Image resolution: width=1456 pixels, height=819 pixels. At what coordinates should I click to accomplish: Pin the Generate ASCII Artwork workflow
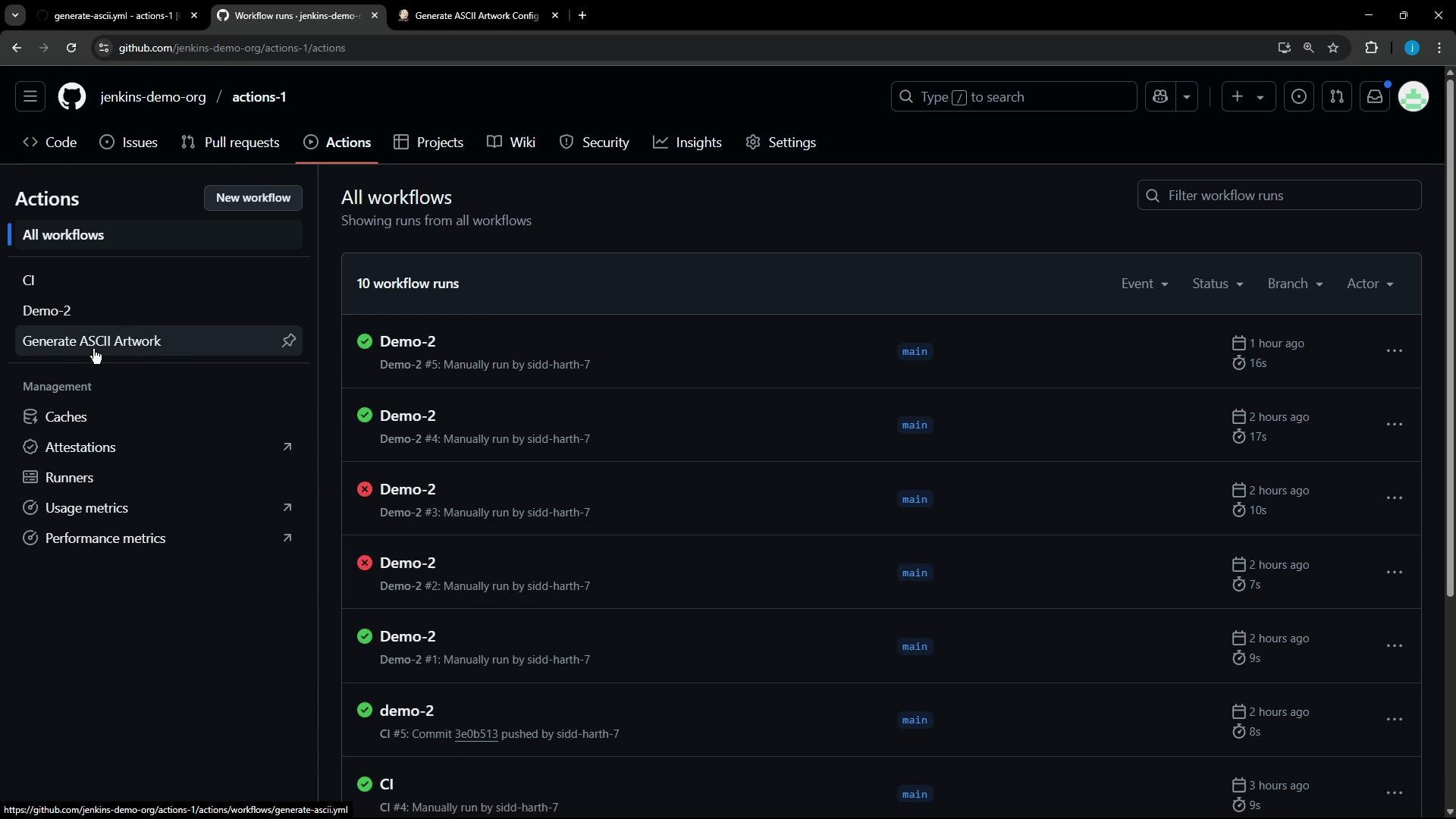point(289,341)
